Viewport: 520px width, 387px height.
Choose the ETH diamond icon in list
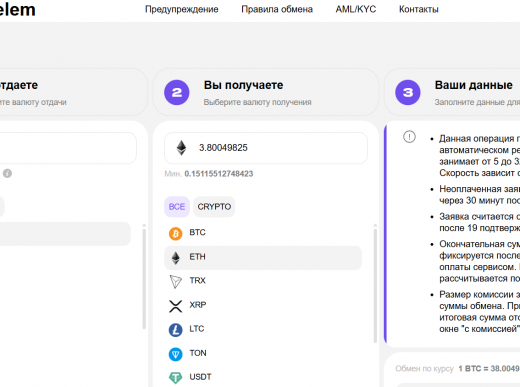coord(176,258)
